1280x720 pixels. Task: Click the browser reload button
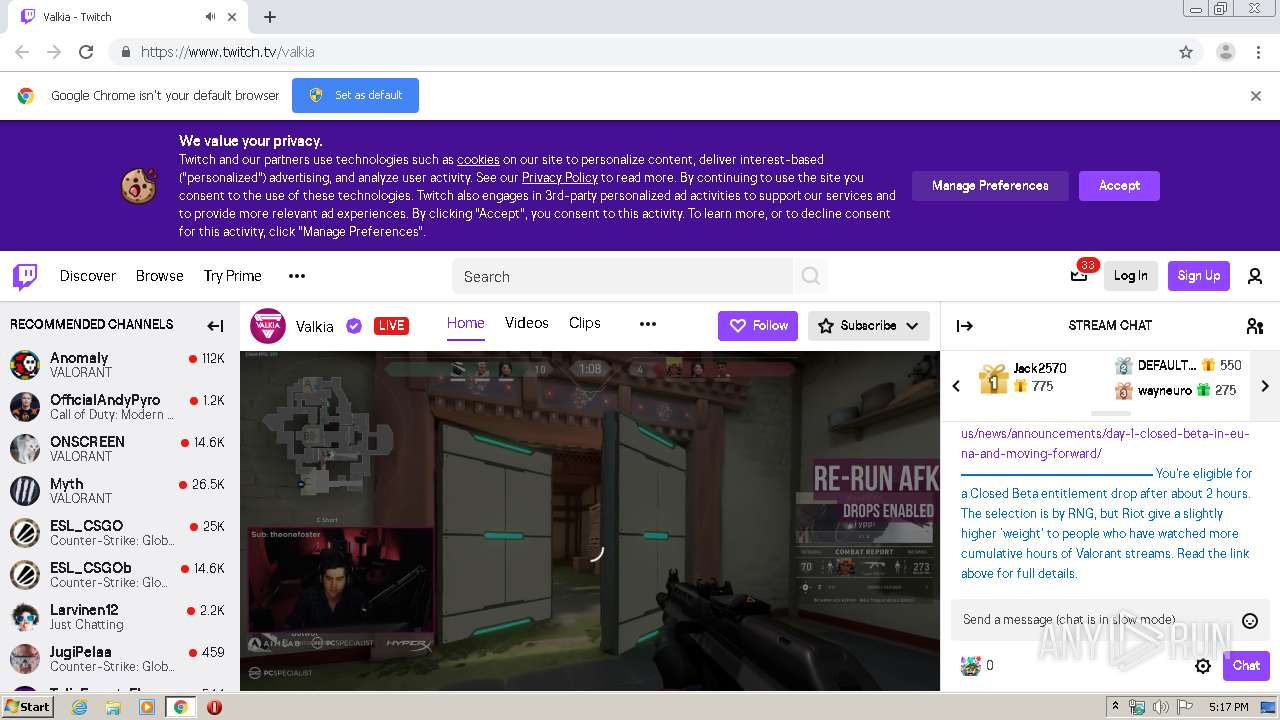point(86,52)
